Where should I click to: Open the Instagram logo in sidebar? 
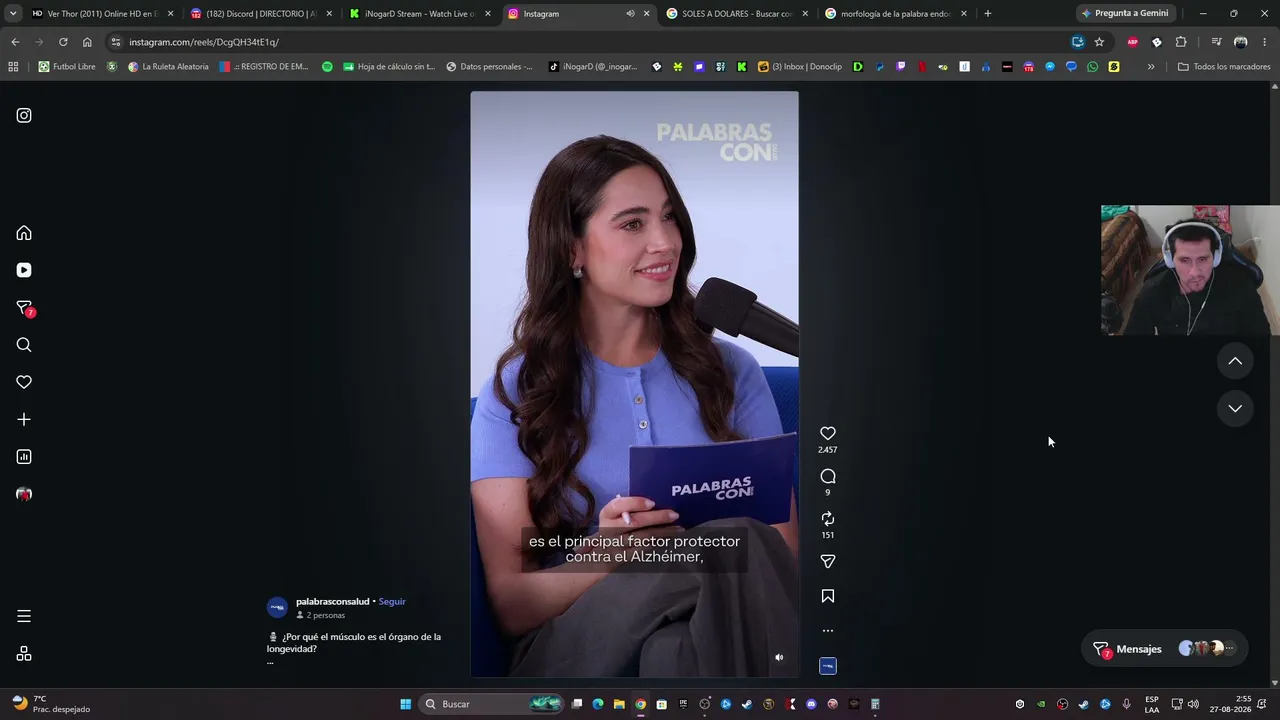click(x=24, y=115)
